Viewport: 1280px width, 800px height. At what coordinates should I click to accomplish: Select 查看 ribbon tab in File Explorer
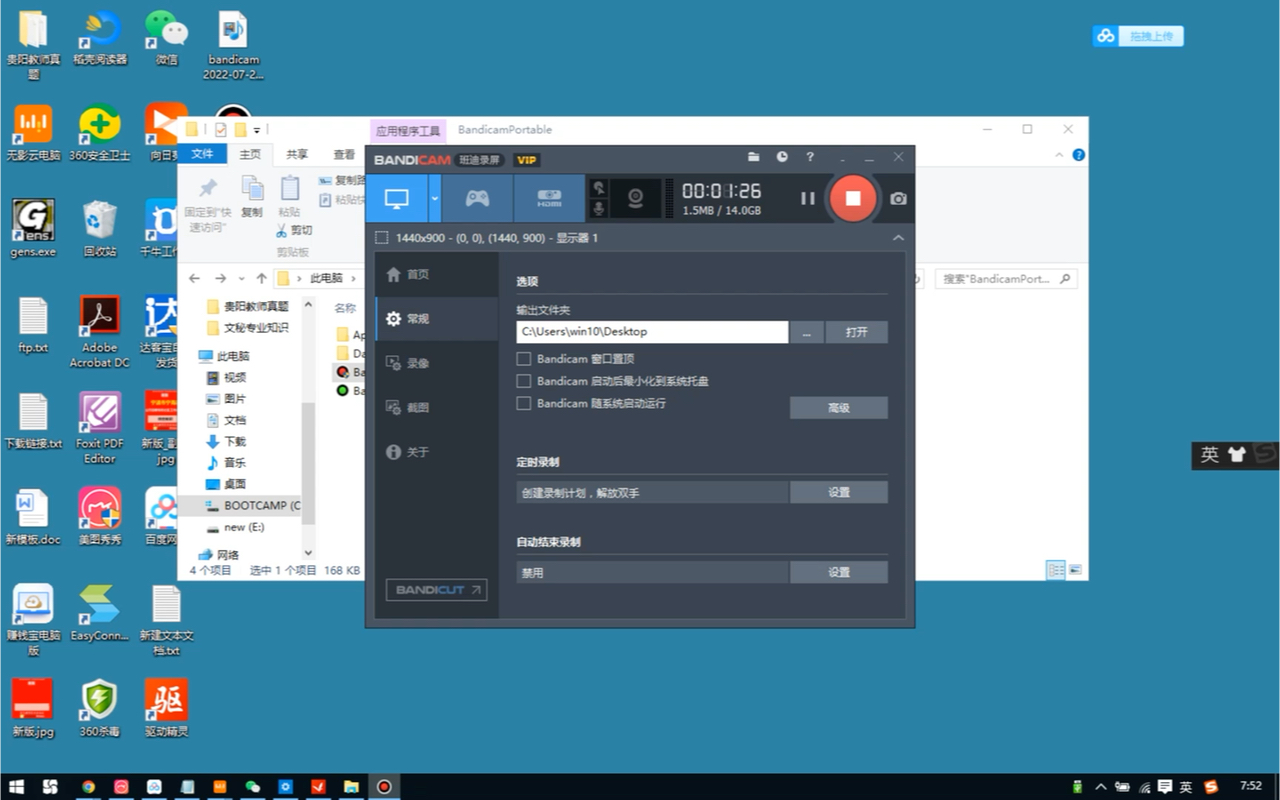point(344,154)
